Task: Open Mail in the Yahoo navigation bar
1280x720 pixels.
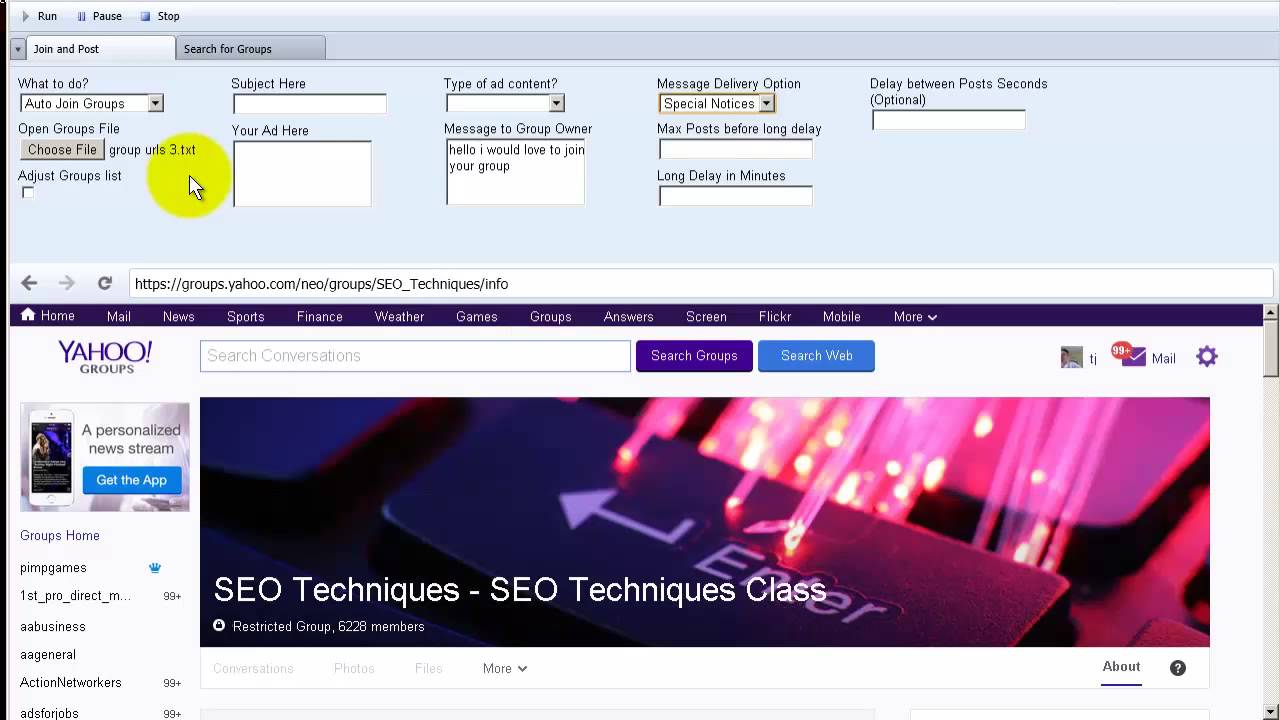Action: click(119, 316)
